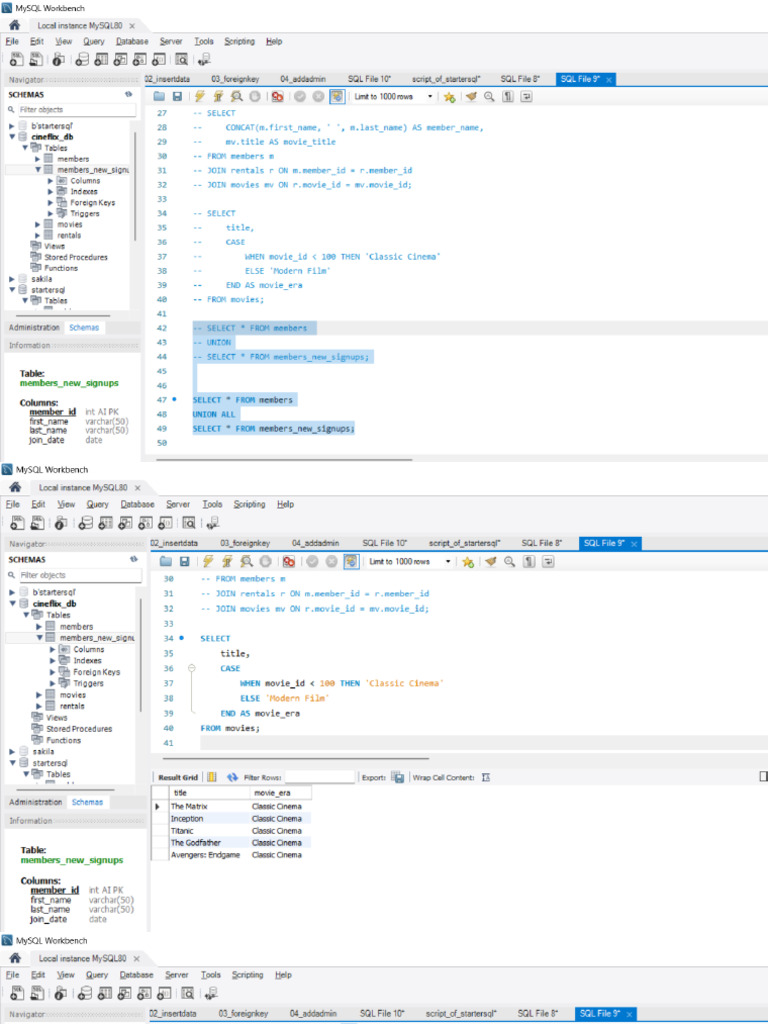
Task: Open Database menu in top window
Action: pos(132,41)
